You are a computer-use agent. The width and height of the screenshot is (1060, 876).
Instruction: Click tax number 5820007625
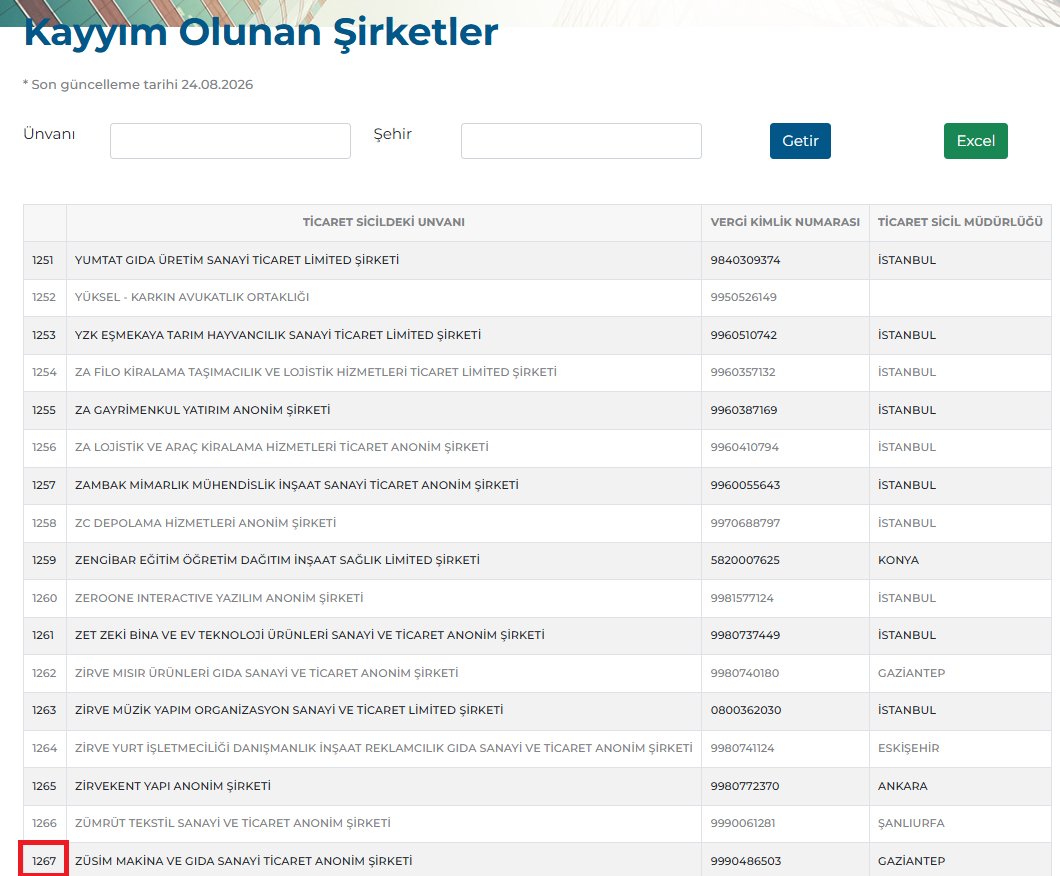pyautogui.click(x=745, y=560)
